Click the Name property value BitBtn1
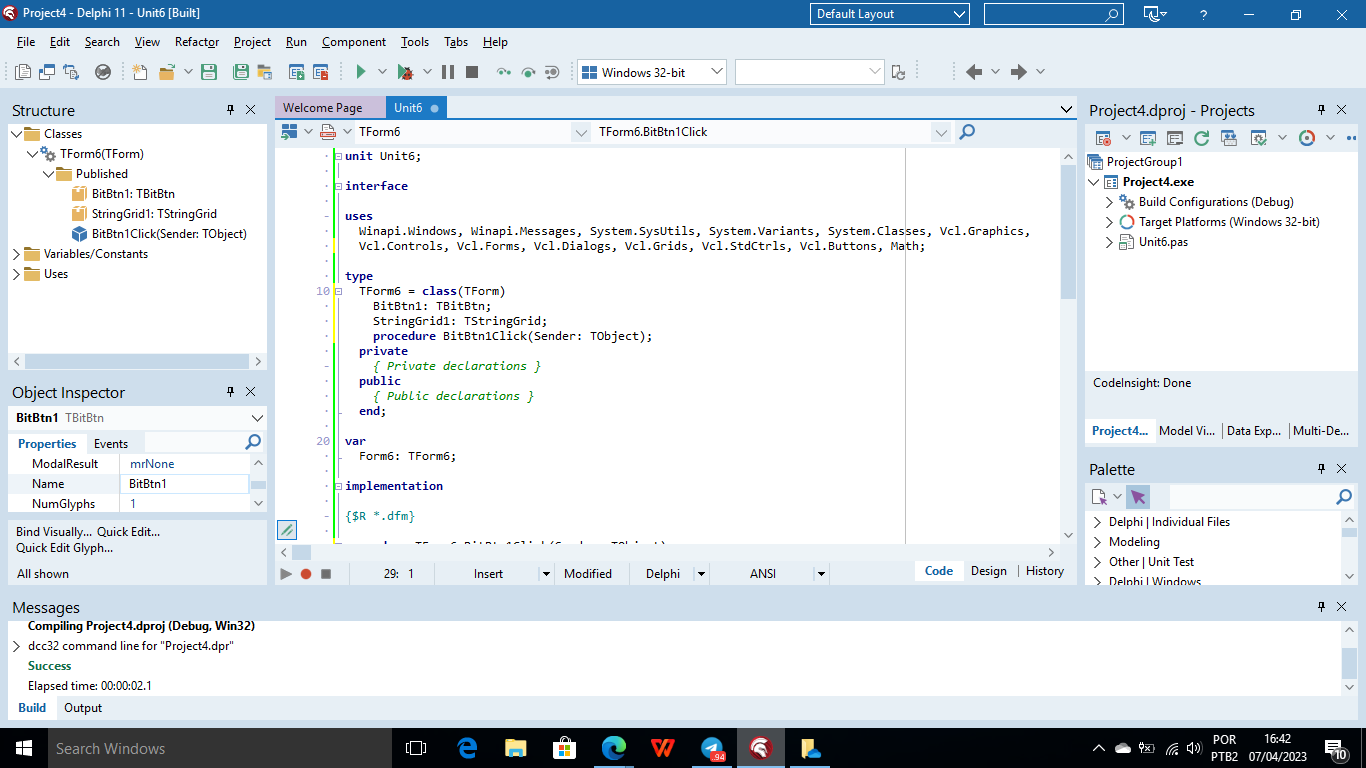1366x768 pixels. (184, 484)
